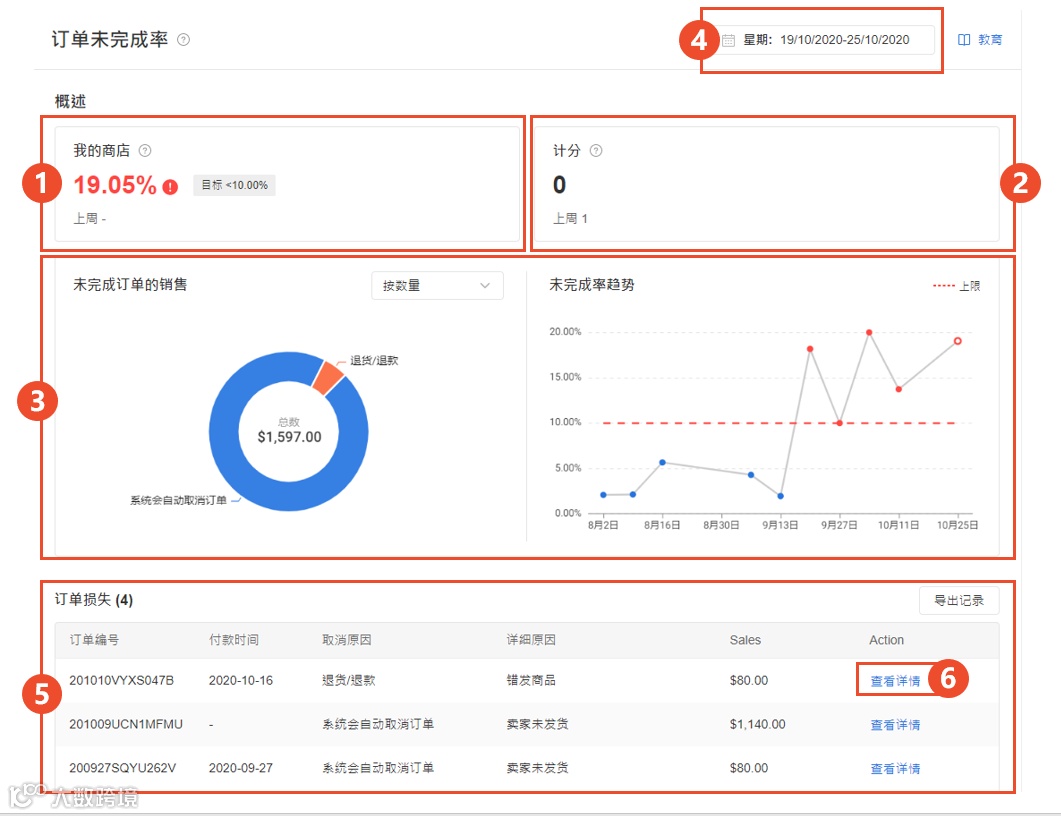Viewport: 1061px width, 816px height.
Task: Click help icon beside 我的商店
Action: pos(145,151)
